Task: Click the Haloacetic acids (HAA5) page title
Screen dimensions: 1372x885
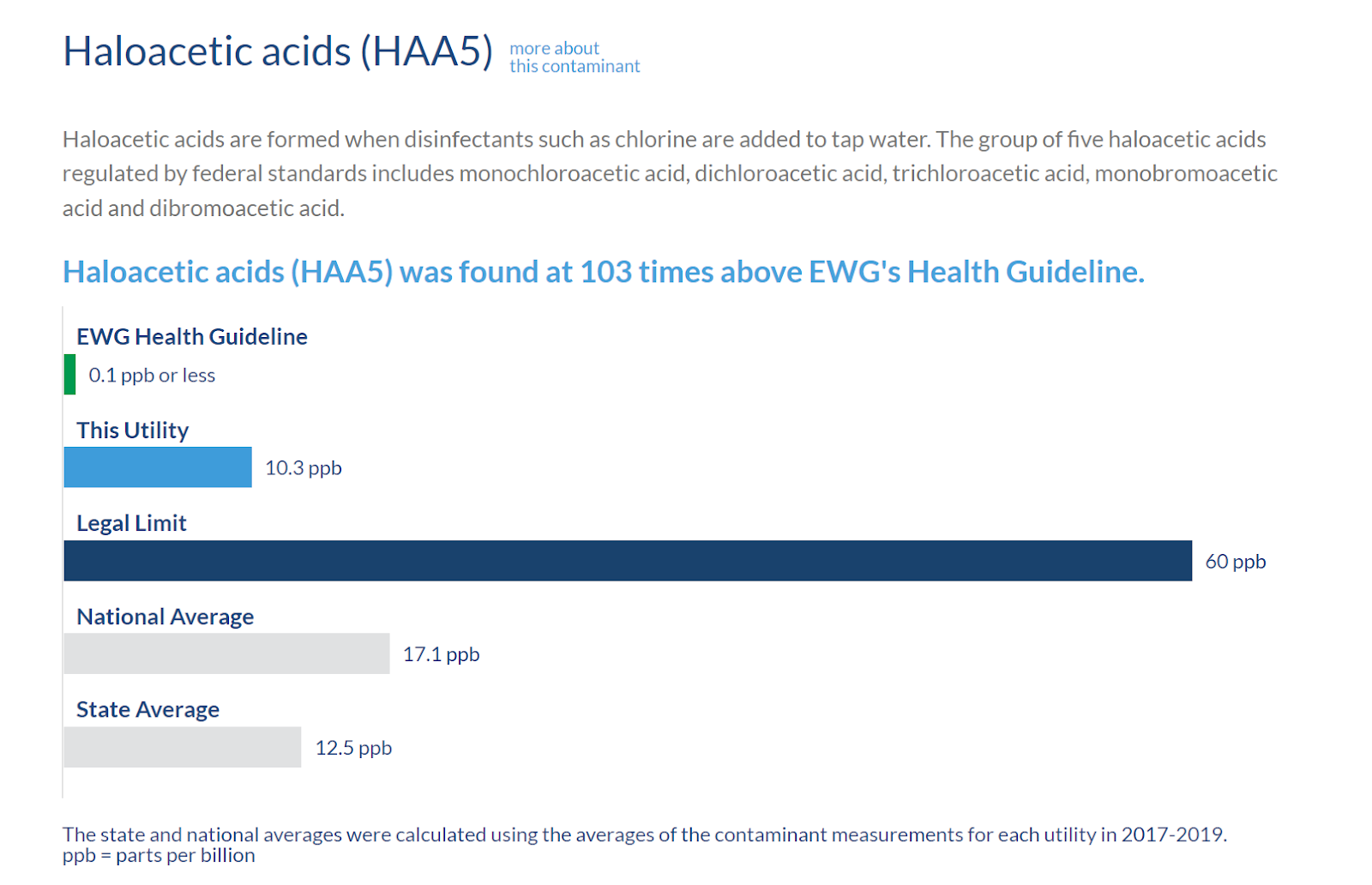Action: 278,51
